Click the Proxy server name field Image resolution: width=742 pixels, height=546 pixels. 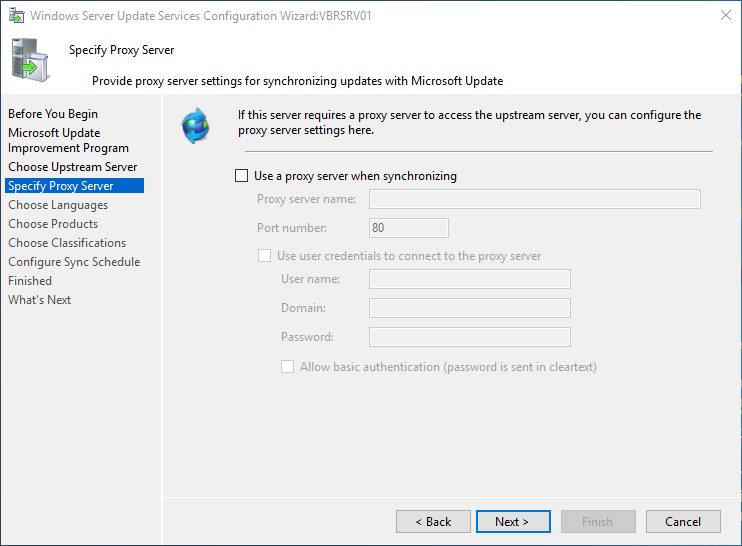click(534, 199)
